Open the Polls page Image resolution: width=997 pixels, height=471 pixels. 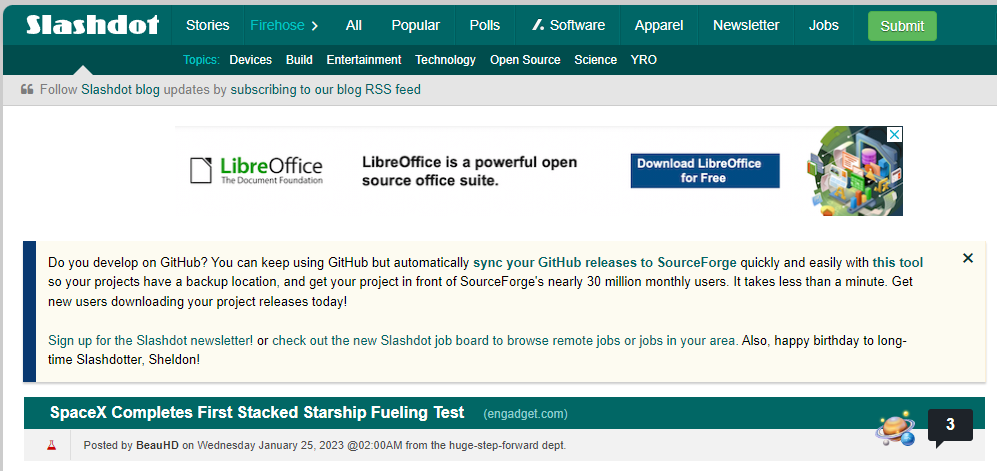pyautogui.click(x=485, y=25)
